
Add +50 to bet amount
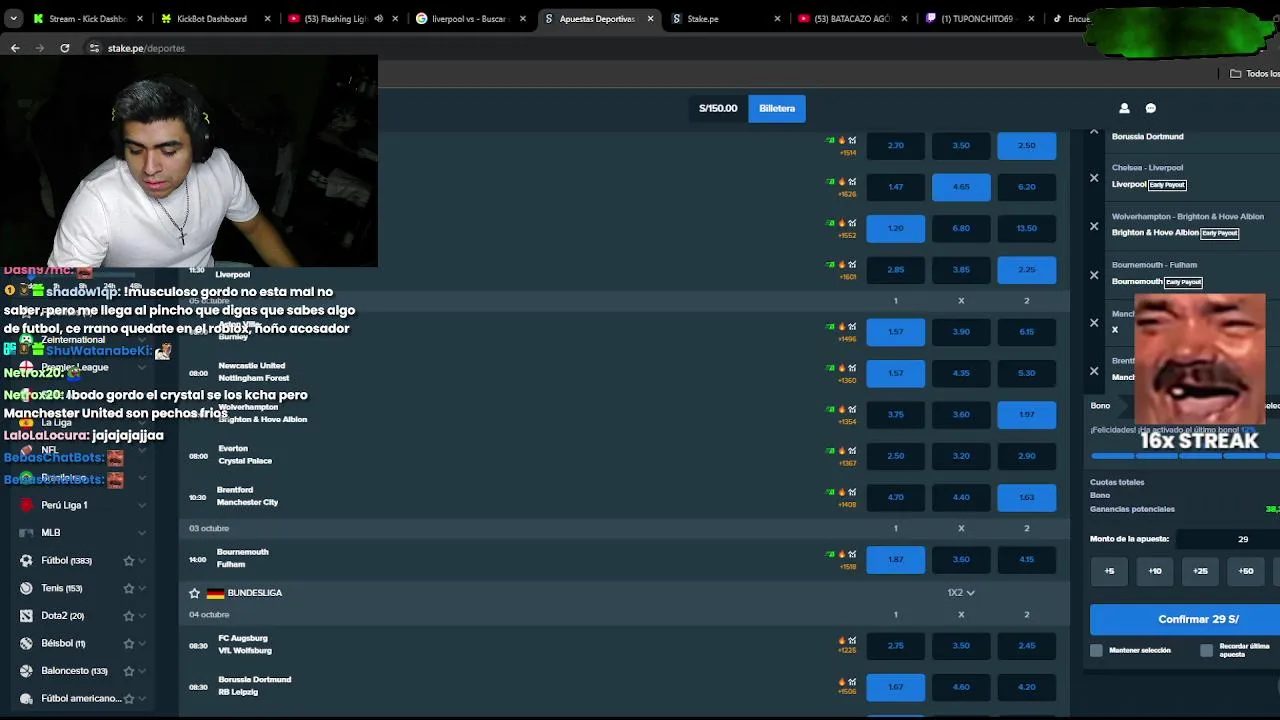click(x=1246, y=571)
